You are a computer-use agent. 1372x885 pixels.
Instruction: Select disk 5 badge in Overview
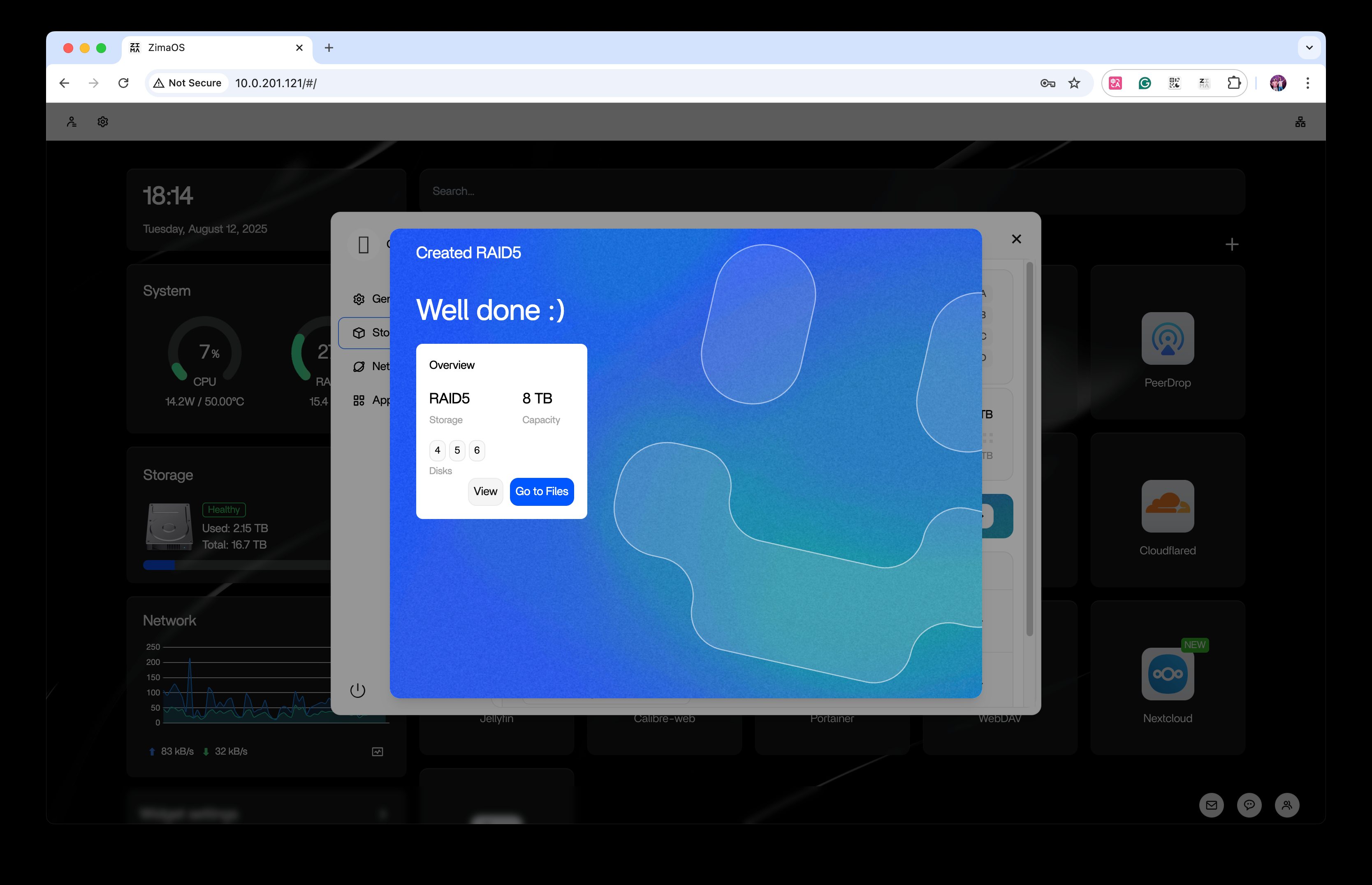[x=457, y=451]
